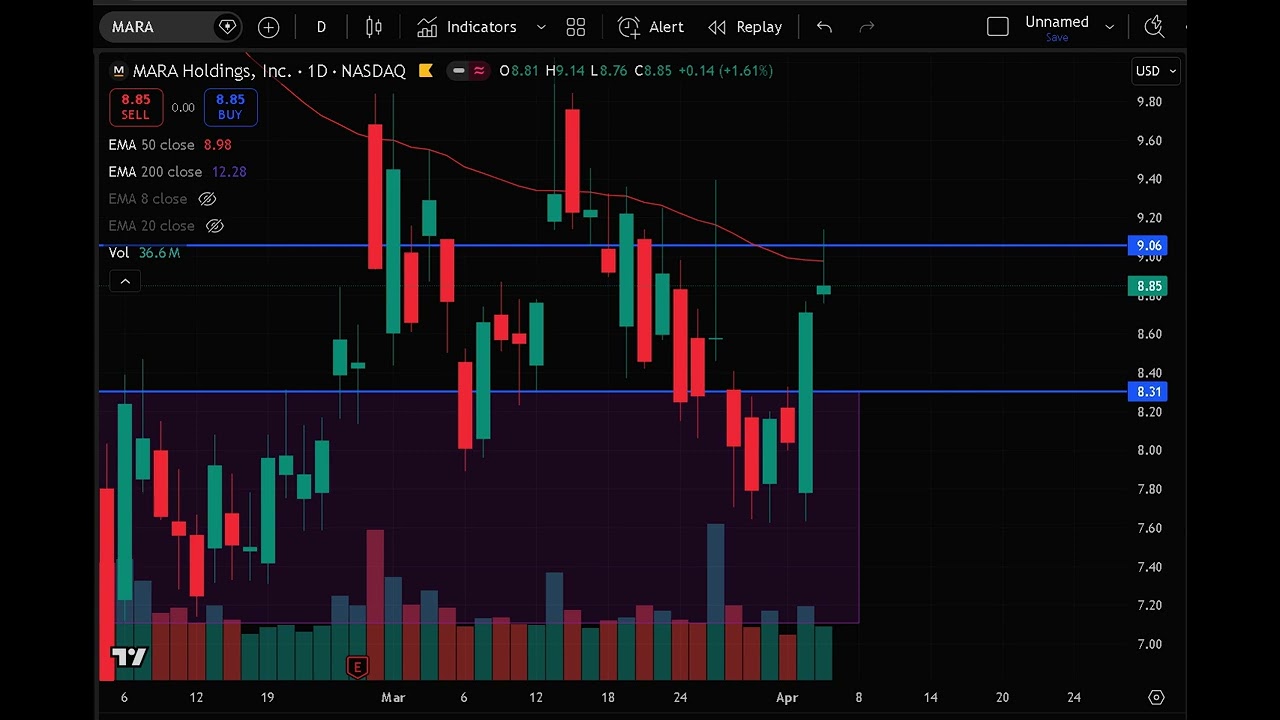Show the hidden EMA 20 close indicator
The width and height of the screenshot is (1280, 720).
[214, 226]
